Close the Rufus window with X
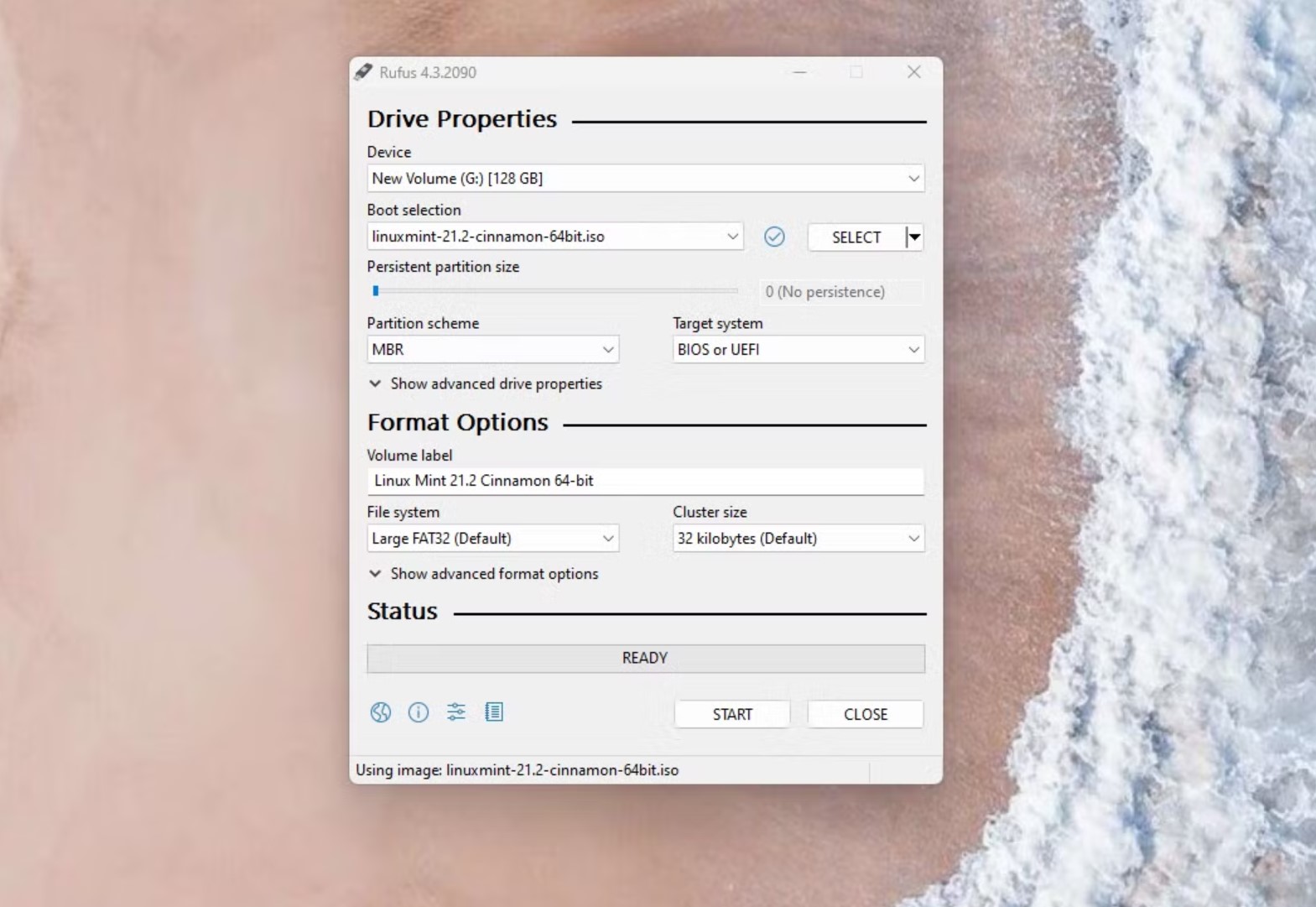 (x=914, y=72)
